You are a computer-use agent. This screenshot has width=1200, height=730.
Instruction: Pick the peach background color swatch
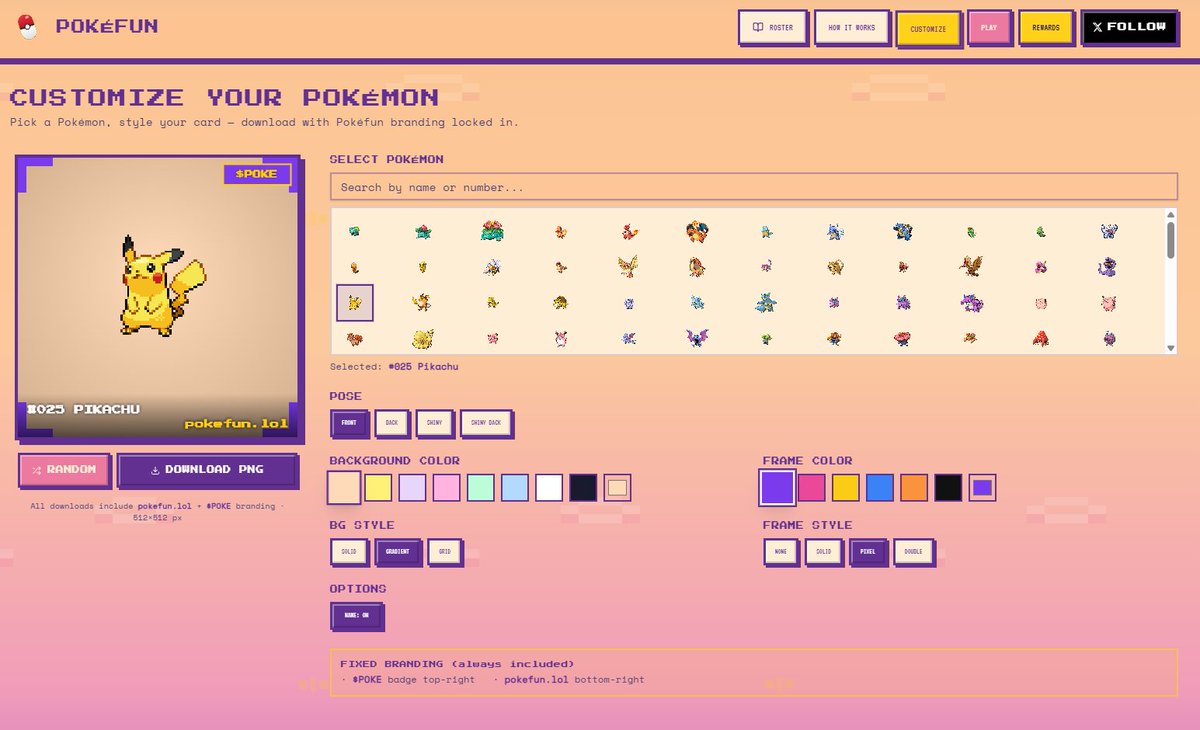pyautogui.click(x=344, y=488)
